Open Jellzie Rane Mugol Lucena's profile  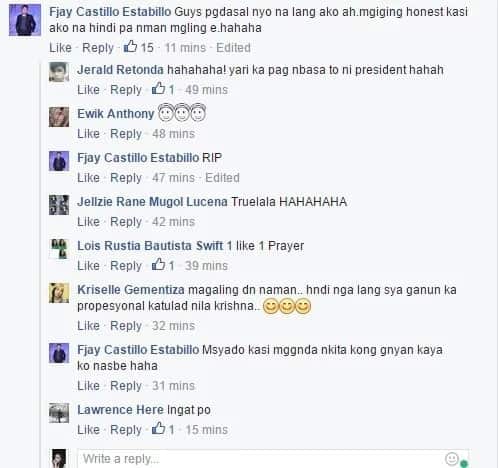[x=152, y=201]
